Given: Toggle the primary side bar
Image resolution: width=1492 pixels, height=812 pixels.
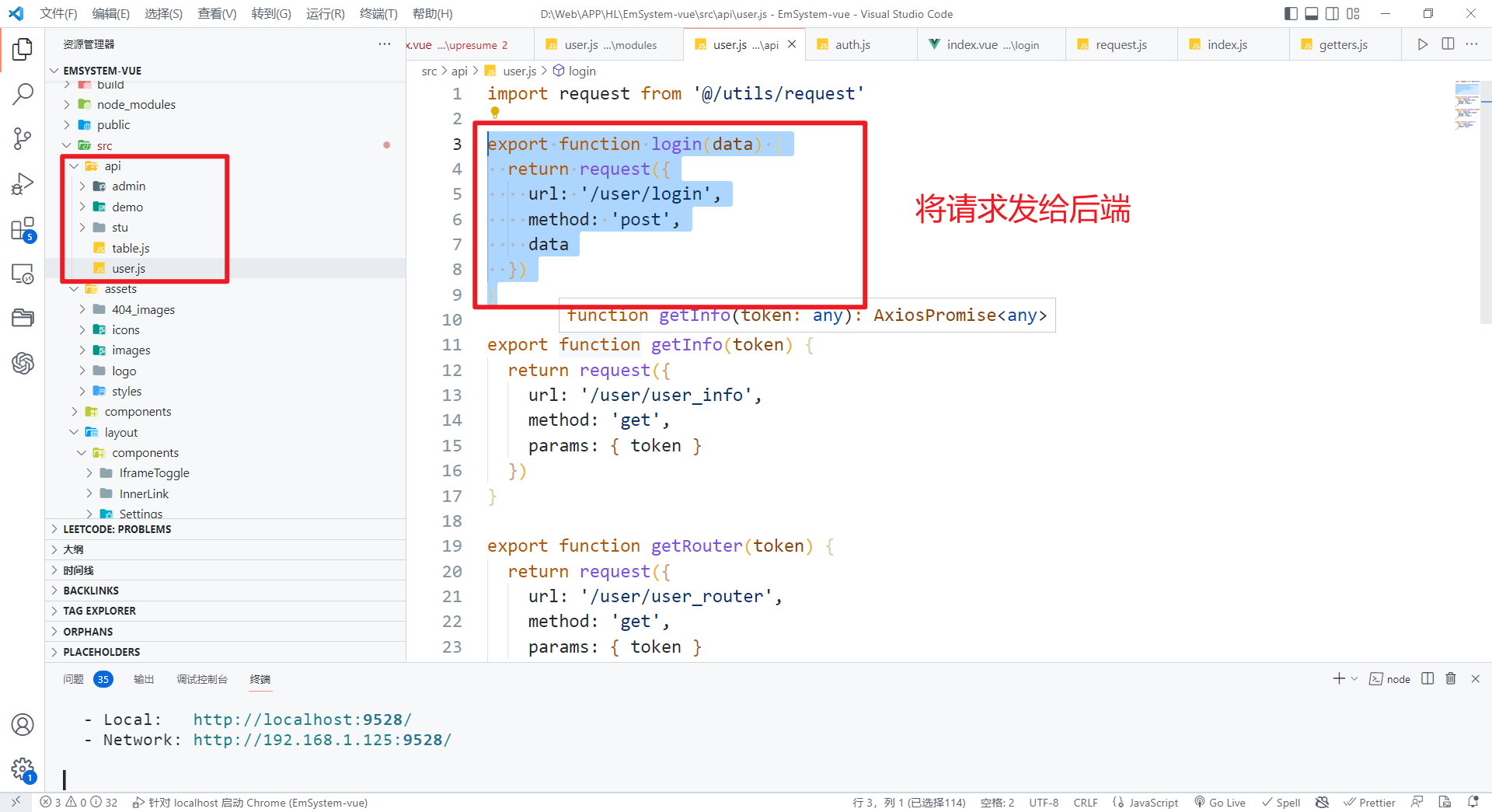Looking at the screenshot, I should 1292,14.
